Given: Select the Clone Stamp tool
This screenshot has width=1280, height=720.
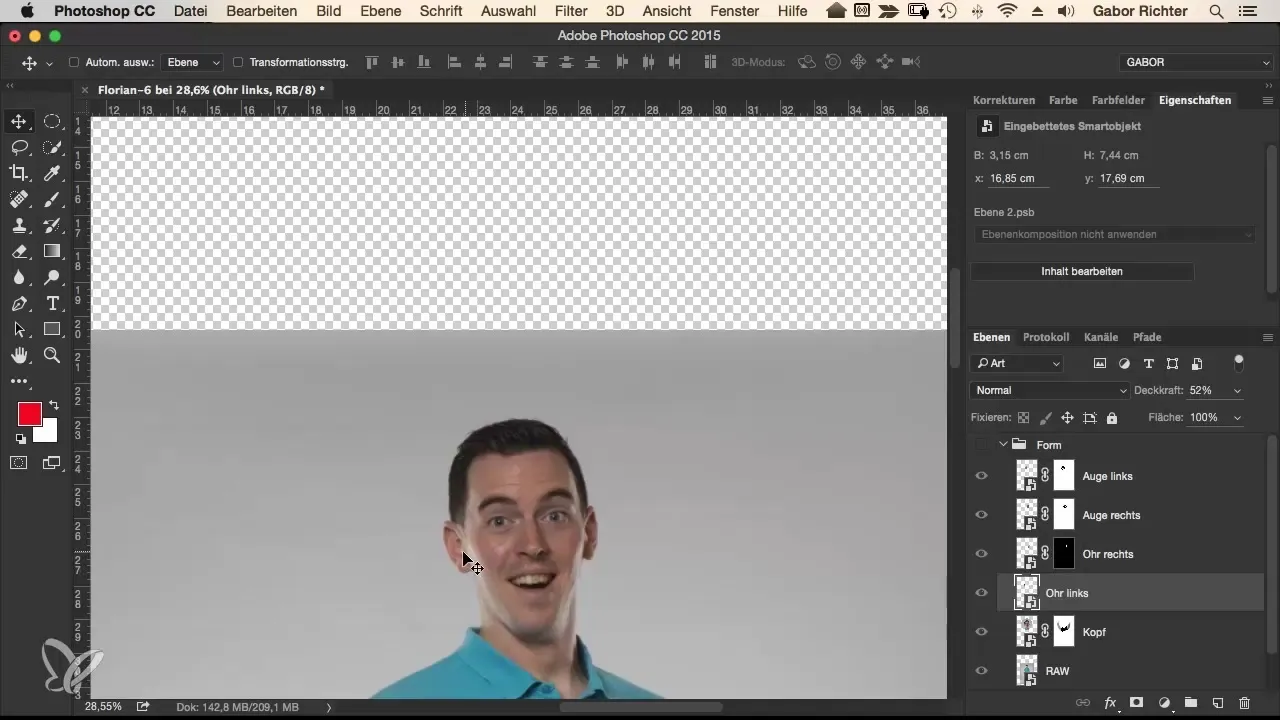Looking at the screenshot, I should (x=19, y=226).
